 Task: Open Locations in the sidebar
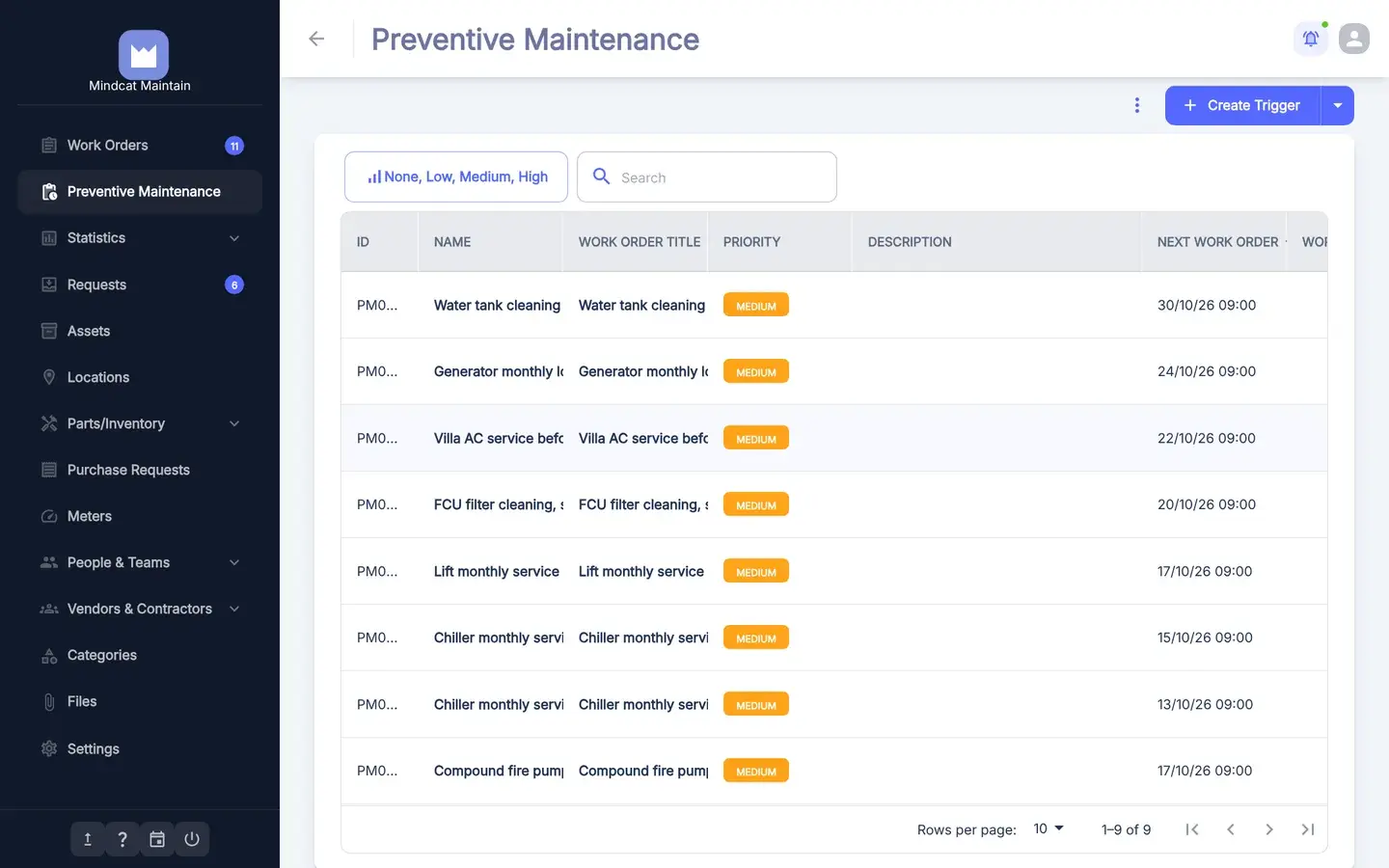click(140, 377)
